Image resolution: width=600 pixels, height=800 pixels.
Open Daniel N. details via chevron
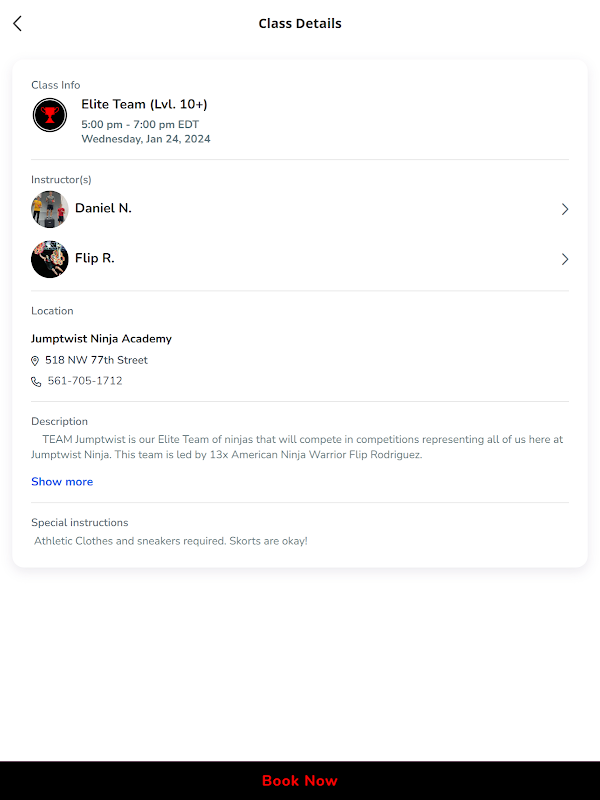pos(564,209)
